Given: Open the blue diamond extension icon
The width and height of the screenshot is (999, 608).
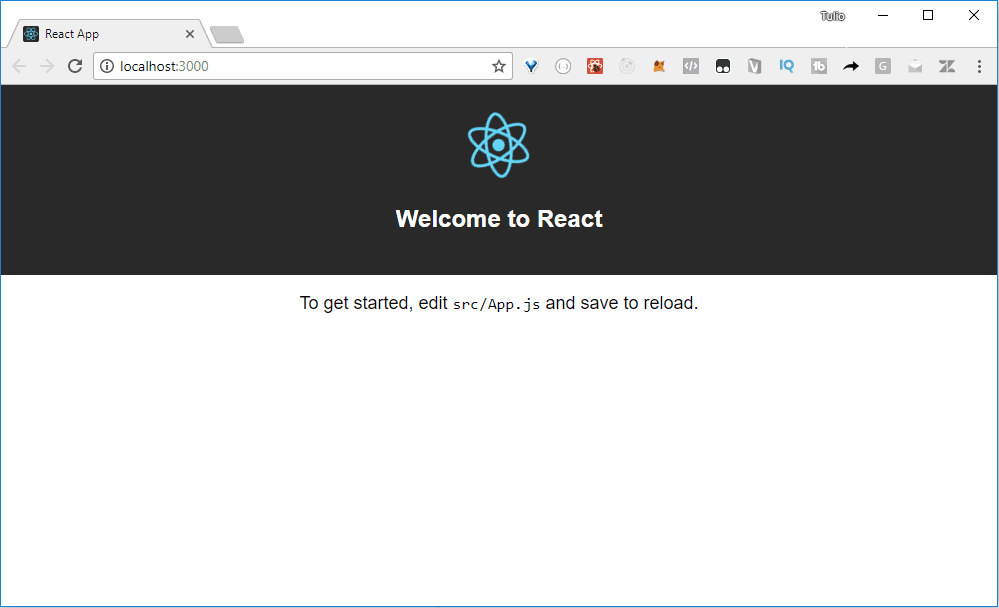Looking at the screenshot, I should click(531, 66).
